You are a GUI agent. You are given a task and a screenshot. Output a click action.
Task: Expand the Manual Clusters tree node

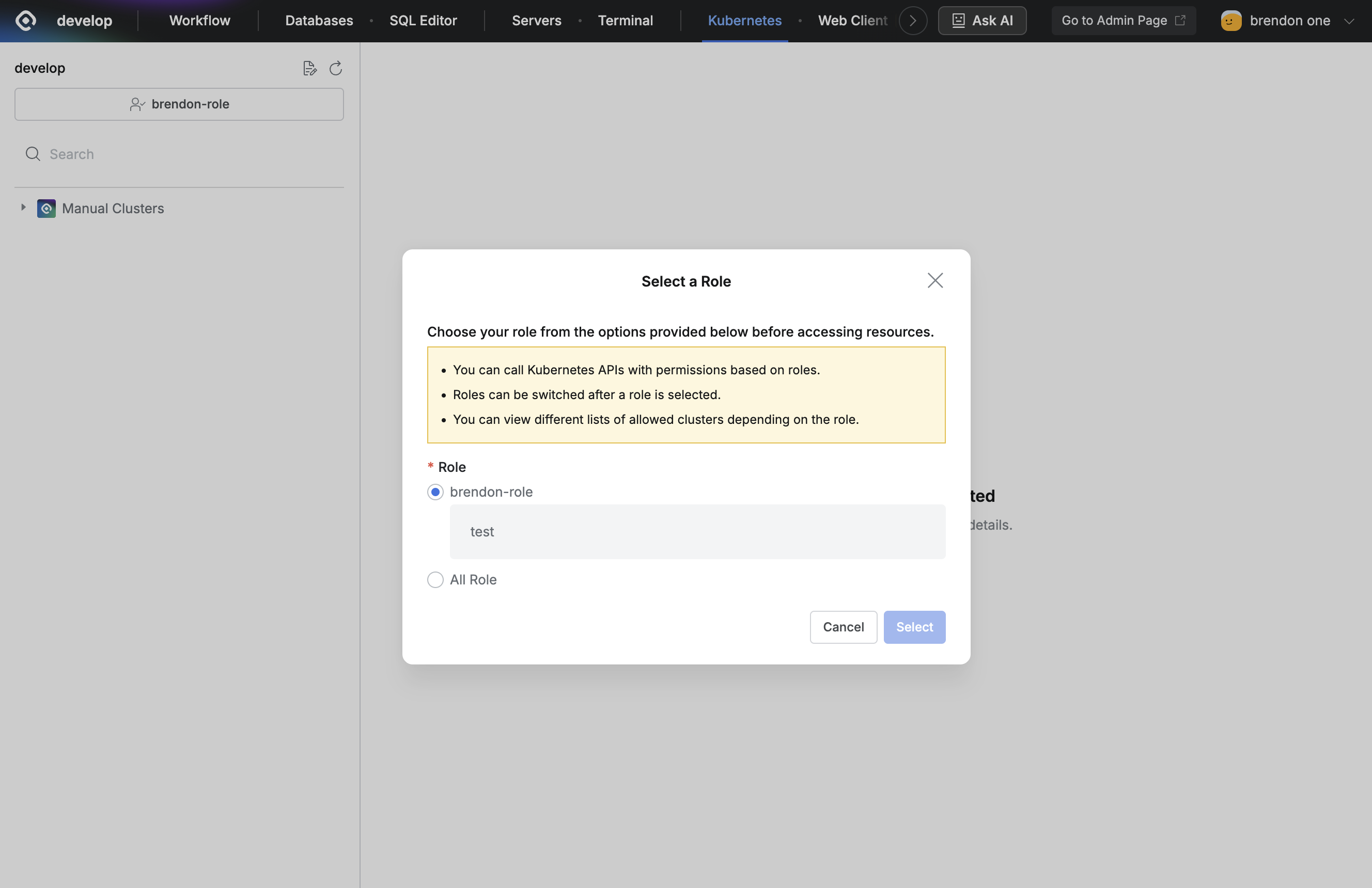click(23, 208)
